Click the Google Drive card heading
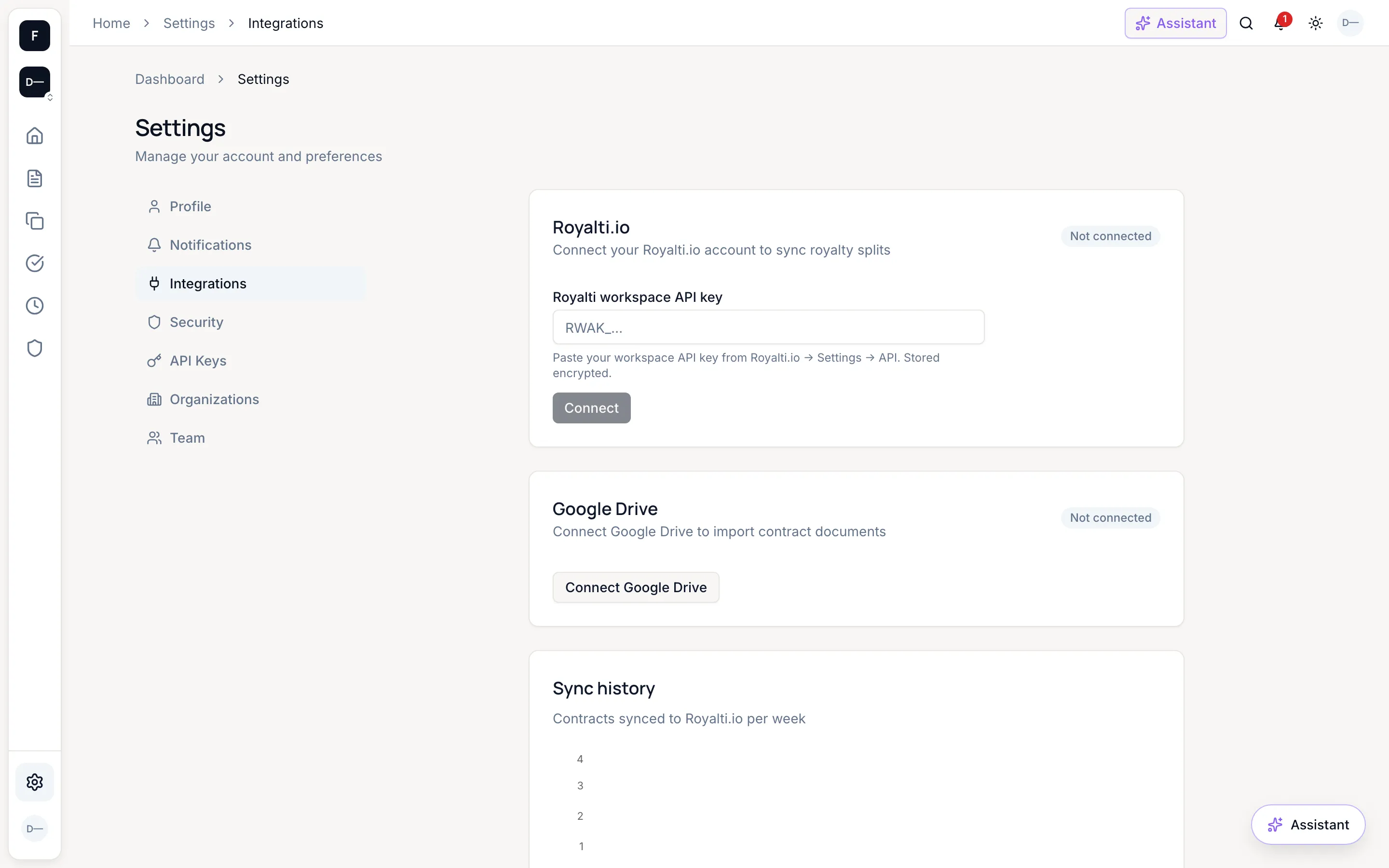The height and width of the screenshot is (868, 1389). point(604,509)
